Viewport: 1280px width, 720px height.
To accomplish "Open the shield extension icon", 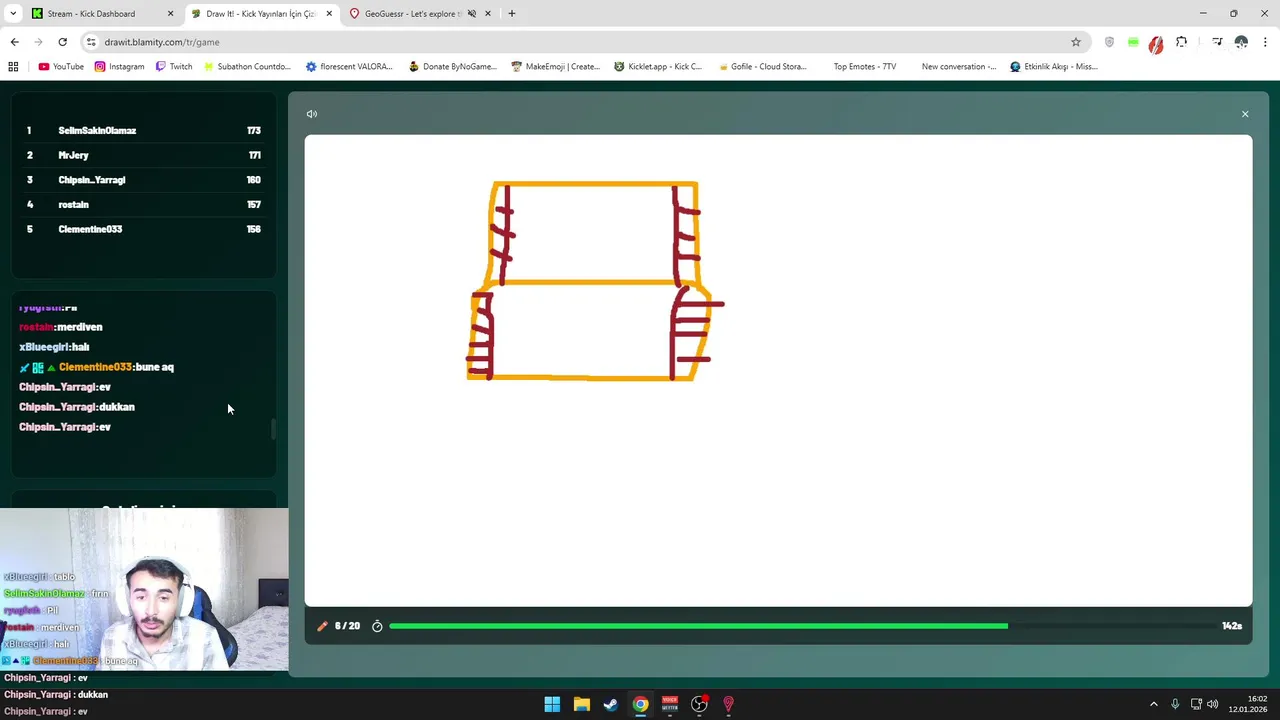I will point(1109,42).
